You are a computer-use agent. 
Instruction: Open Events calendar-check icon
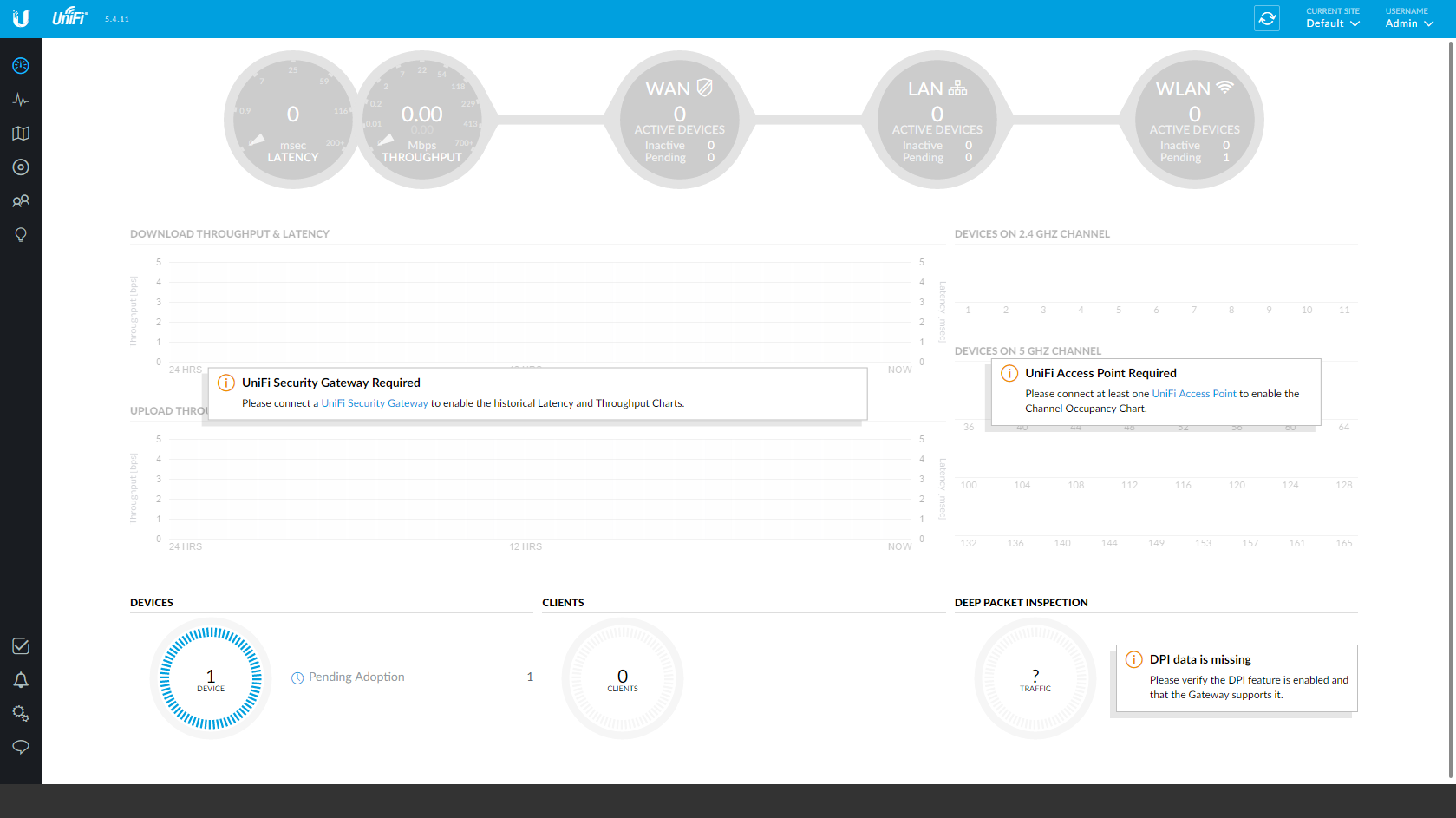tap(21, 646)
